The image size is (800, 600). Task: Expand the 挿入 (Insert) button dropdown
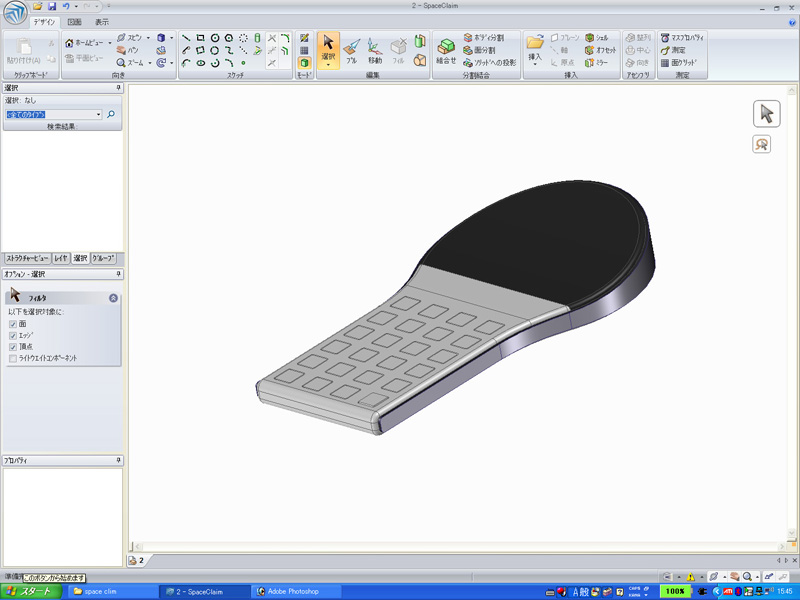[535, 66]
